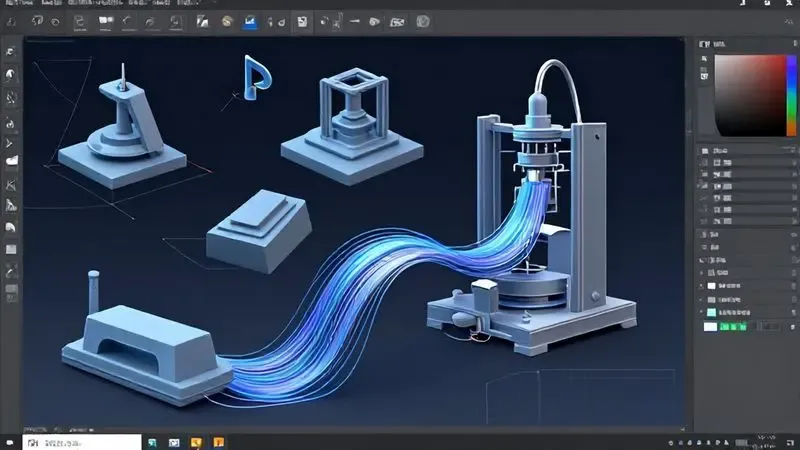Click the white double-rectangle icon in the top toolbar
The width and height of the screenshot is (800, 450).
[106, 20]
